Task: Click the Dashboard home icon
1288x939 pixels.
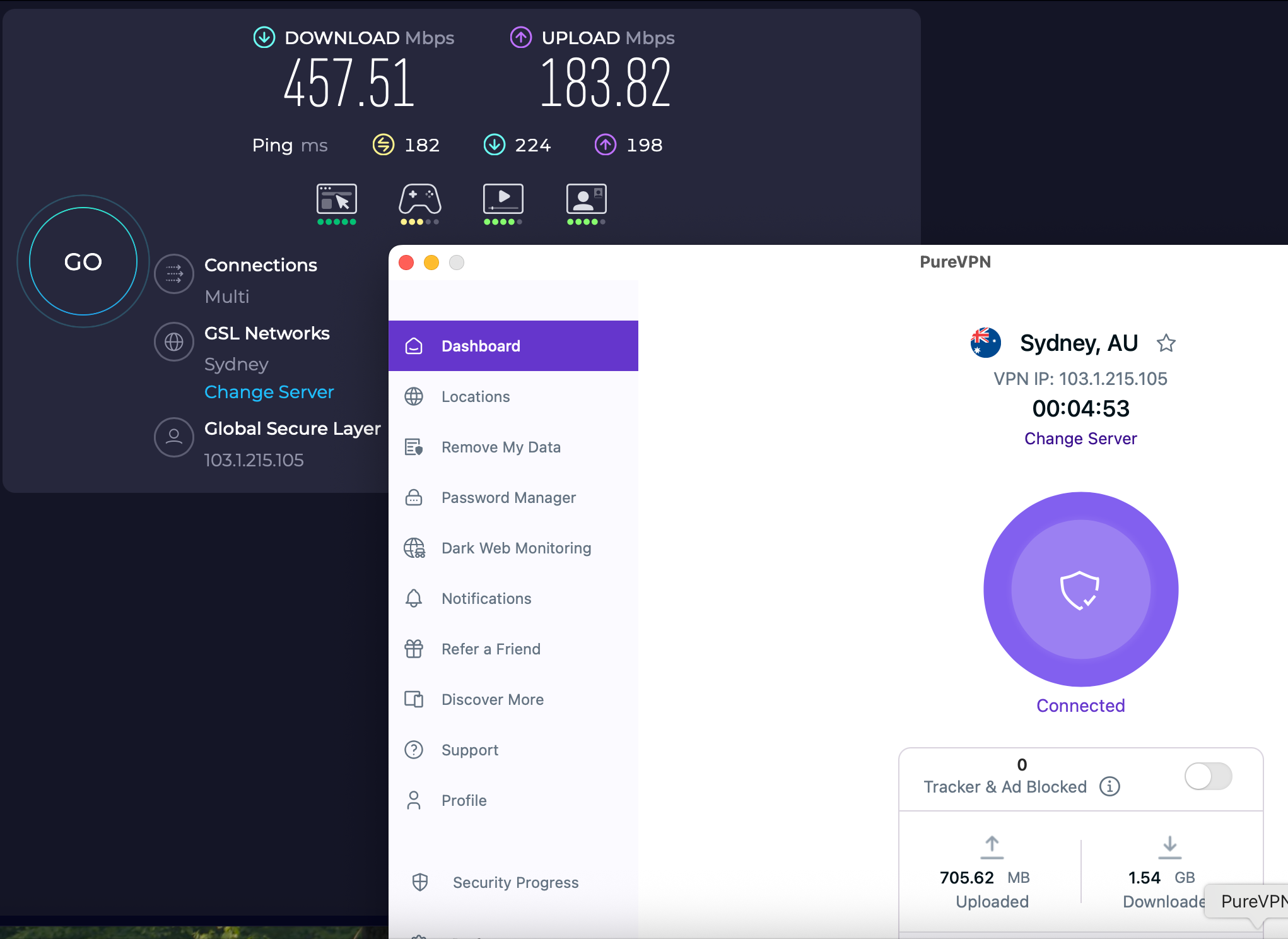Action: (x=414, y=346)
